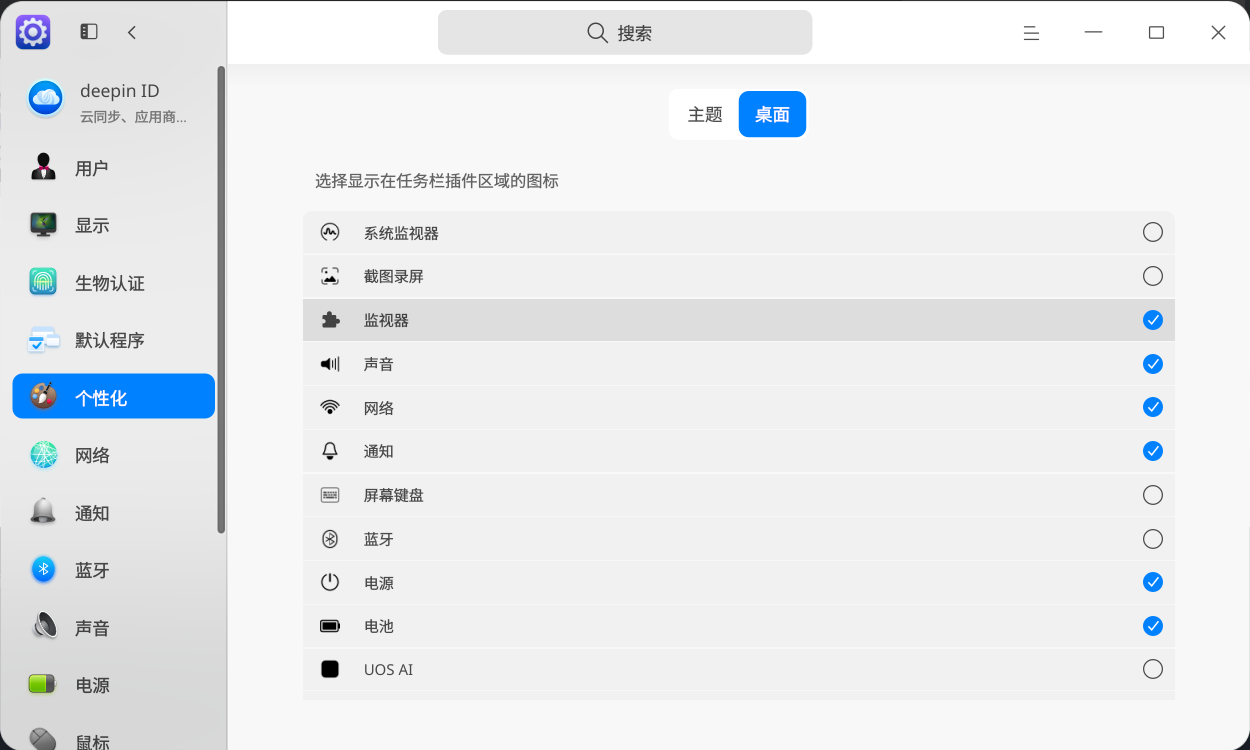Click the 蓝牙 bluetooth icon in sidebar
1250x750 pixels.
pos(43,570)
